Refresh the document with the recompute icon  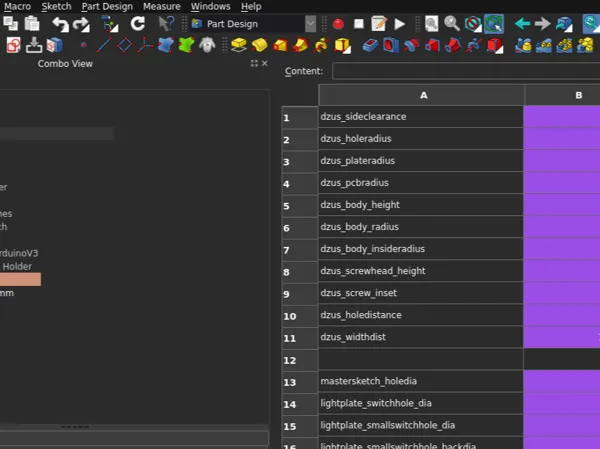pos(138,24)
